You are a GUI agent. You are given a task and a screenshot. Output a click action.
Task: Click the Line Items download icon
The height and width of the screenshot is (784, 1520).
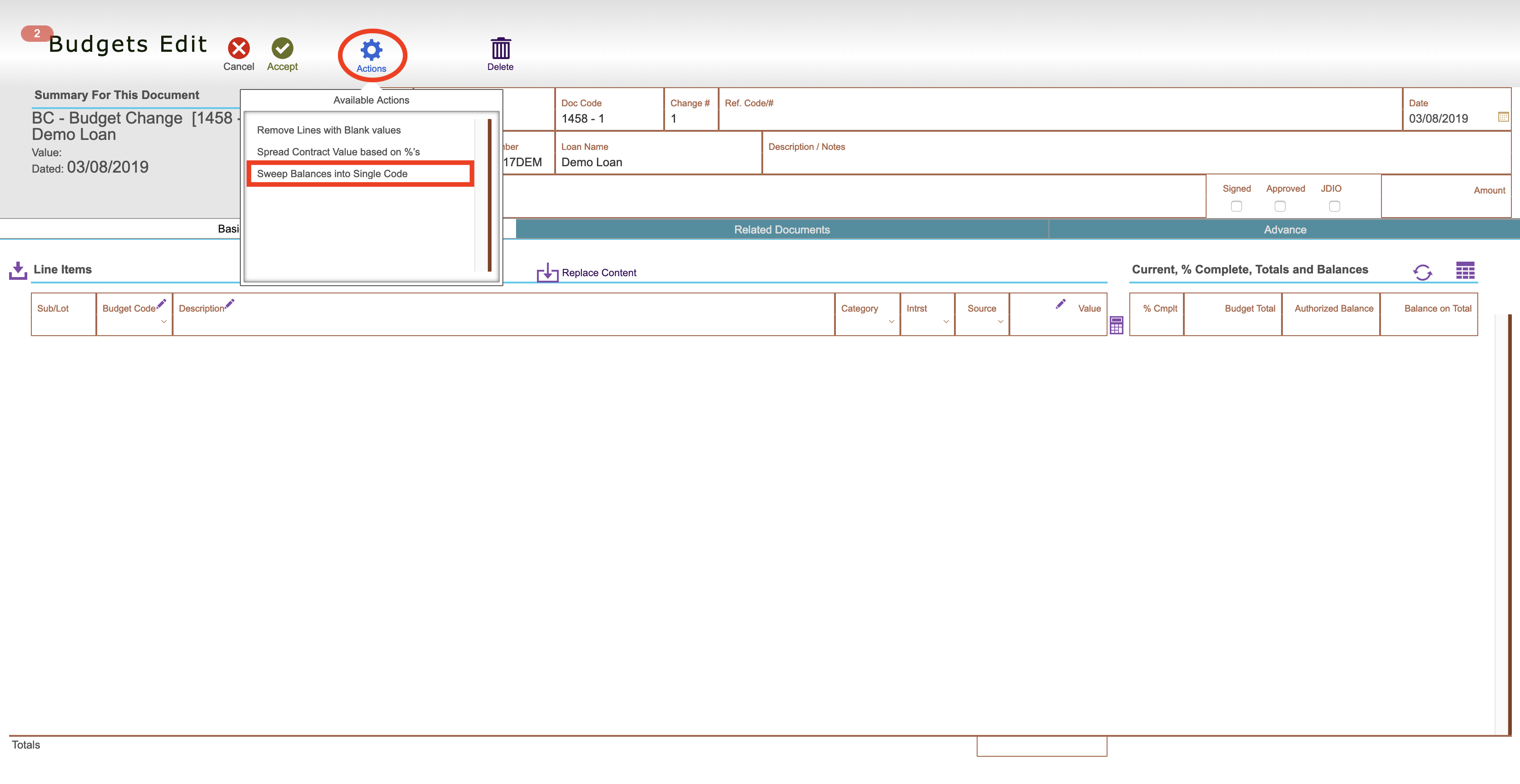18,271
